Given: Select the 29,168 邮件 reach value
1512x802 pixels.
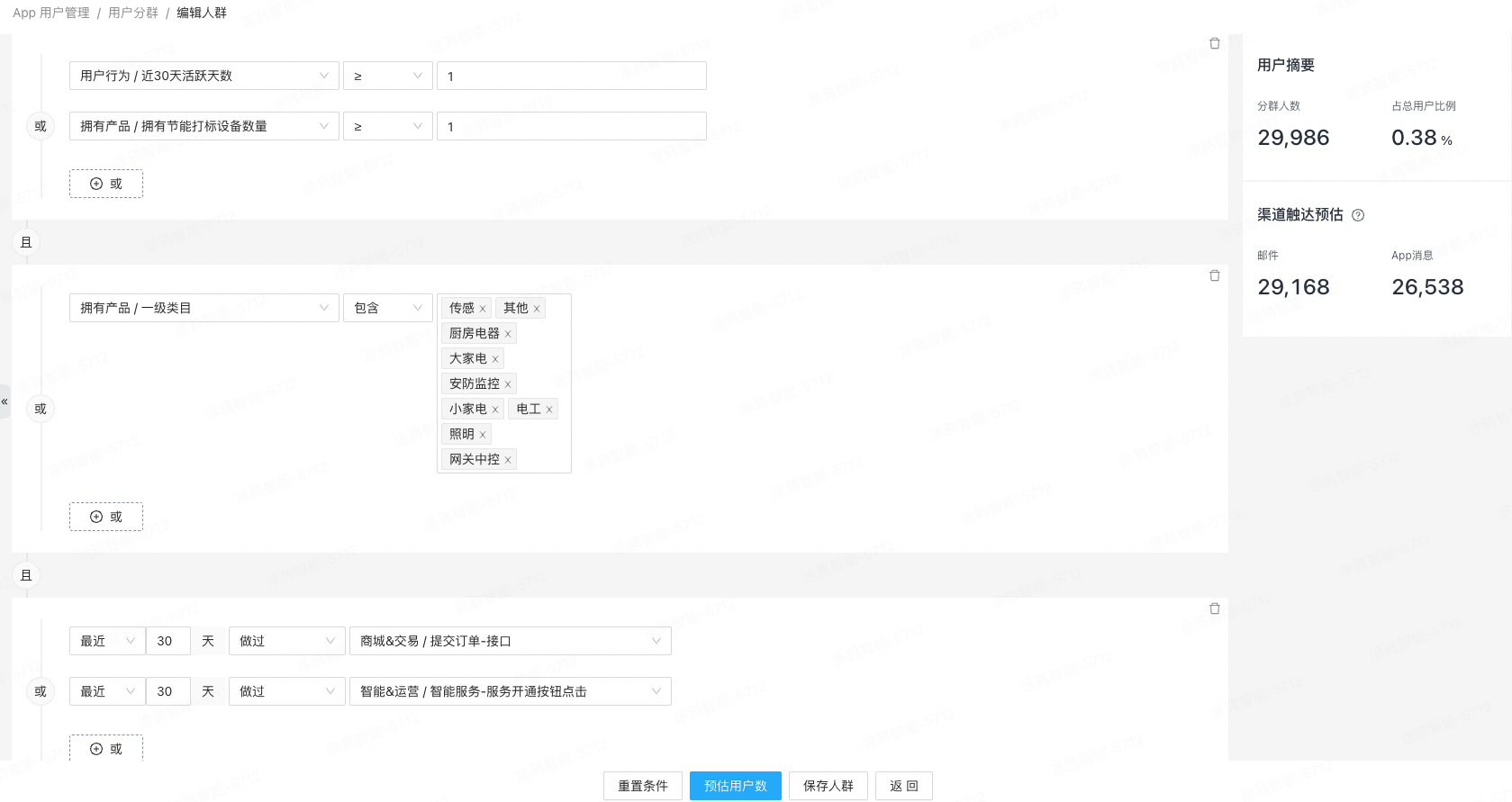Looking at the screenshot, I should coord(1293,287).
